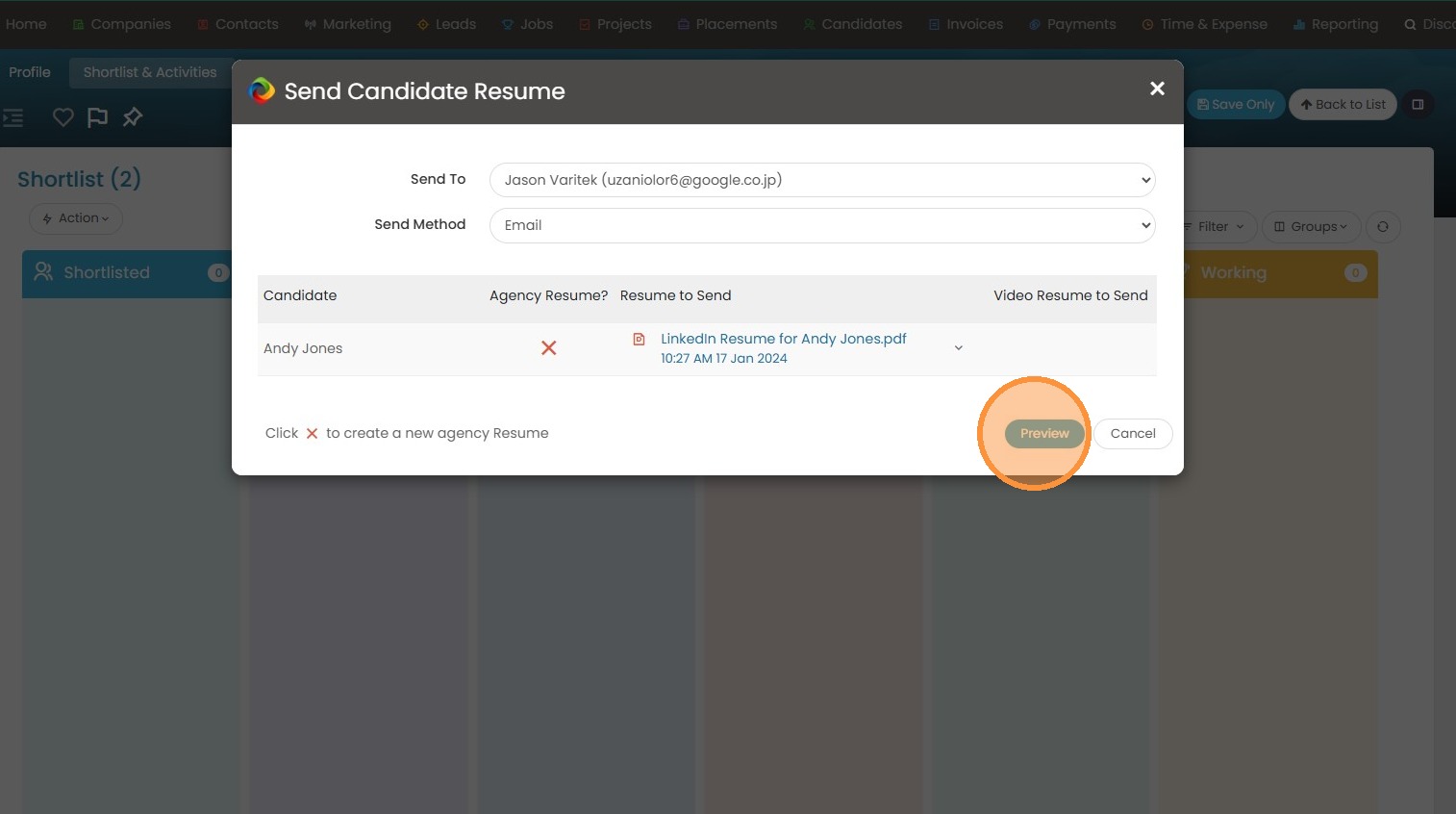Go to the Companies menu
This screenshot has width=1456, height=814.
(121, 24)
